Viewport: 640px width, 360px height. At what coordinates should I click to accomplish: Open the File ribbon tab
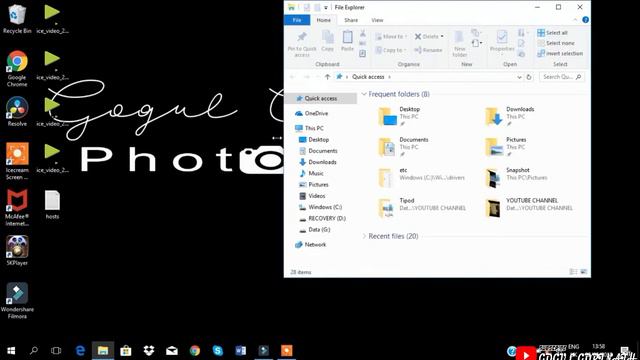tap(297, 20)
